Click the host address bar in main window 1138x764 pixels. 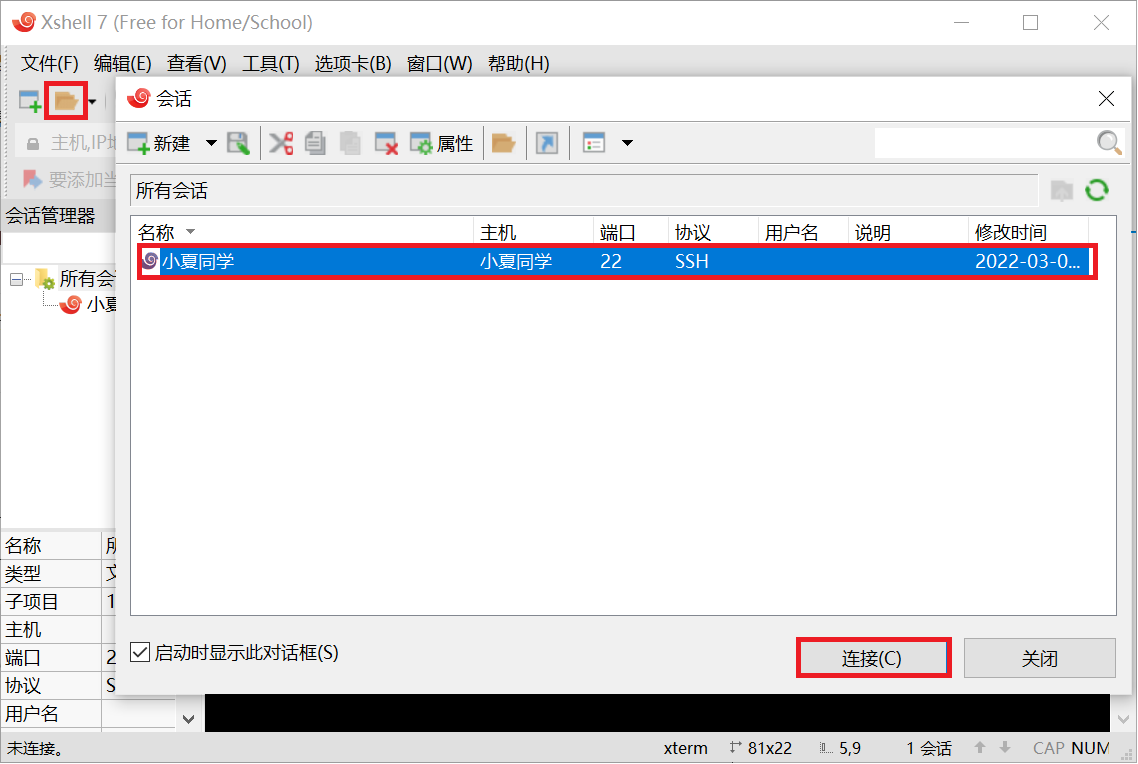click(65, 142)
